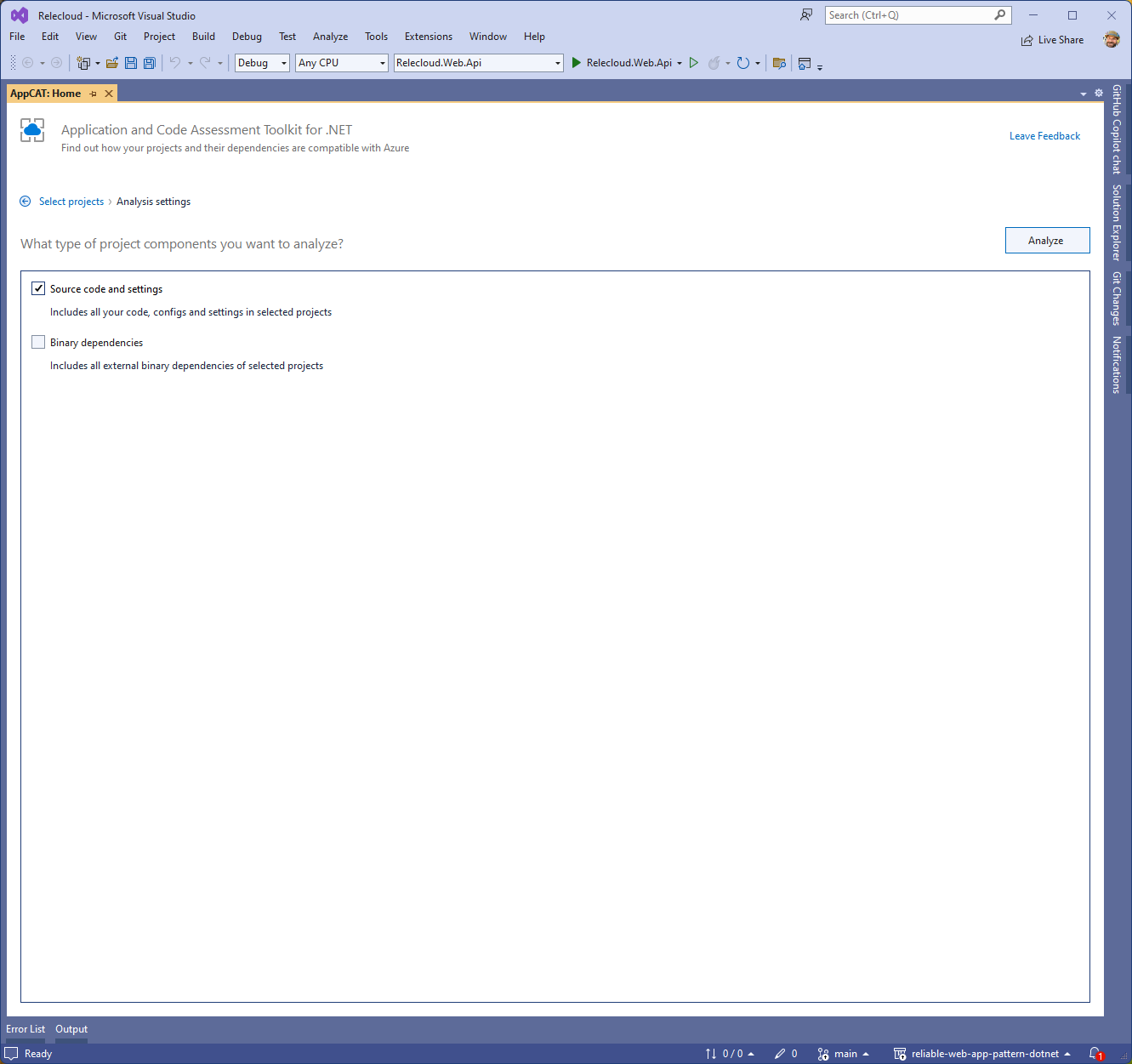Click the Undo icon

[x=175, y=62]
